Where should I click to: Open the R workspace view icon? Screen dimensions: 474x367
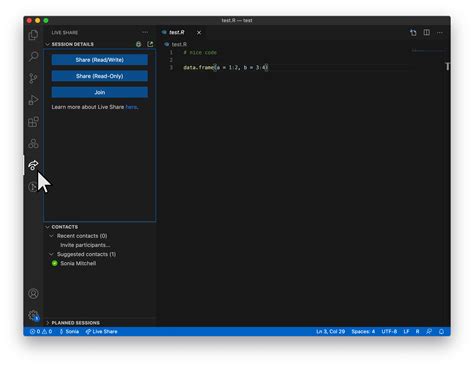[x=33, y=144]
